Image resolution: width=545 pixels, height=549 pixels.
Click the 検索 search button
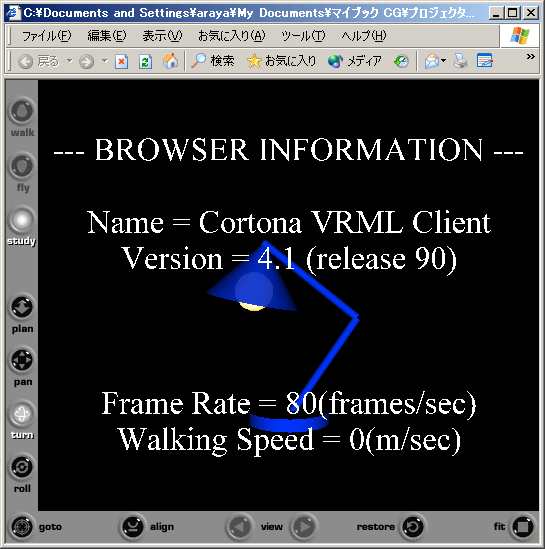[x=213, y=61]
